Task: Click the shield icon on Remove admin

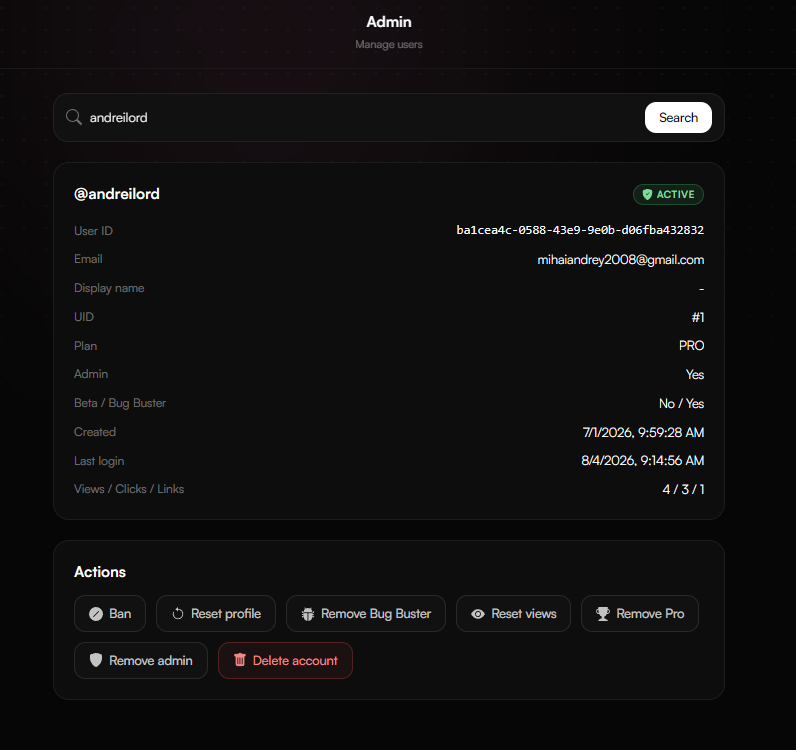Action: click(x=96, y=660)
